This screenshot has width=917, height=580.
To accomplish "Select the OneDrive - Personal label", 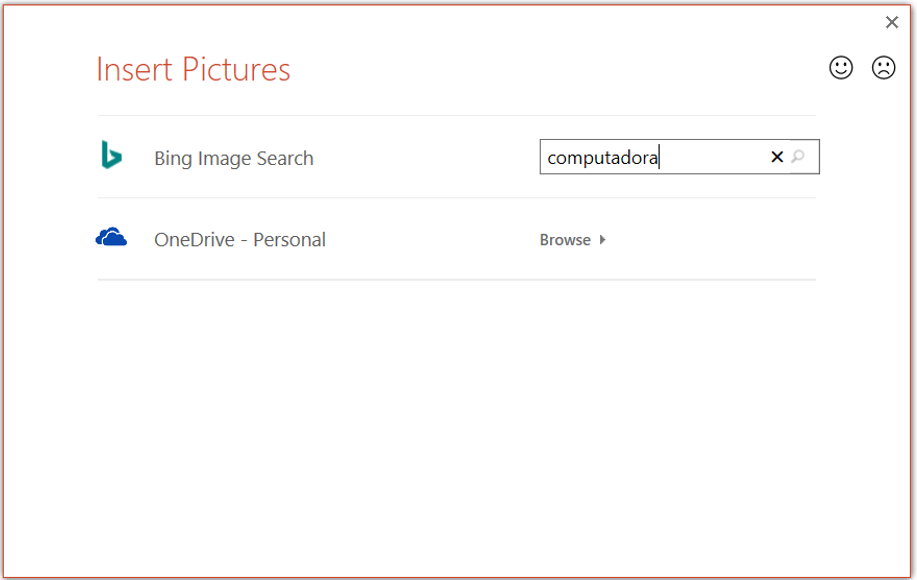I will point(240,240).
